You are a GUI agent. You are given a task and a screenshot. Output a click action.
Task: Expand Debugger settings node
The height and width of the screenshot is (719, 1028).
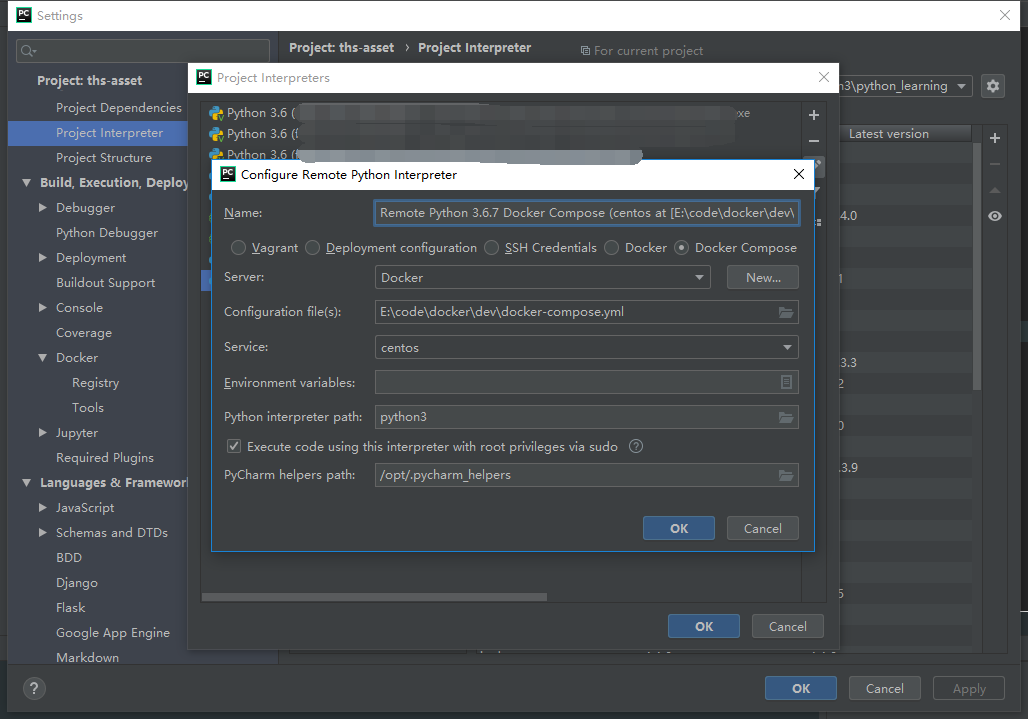(43, 208)
